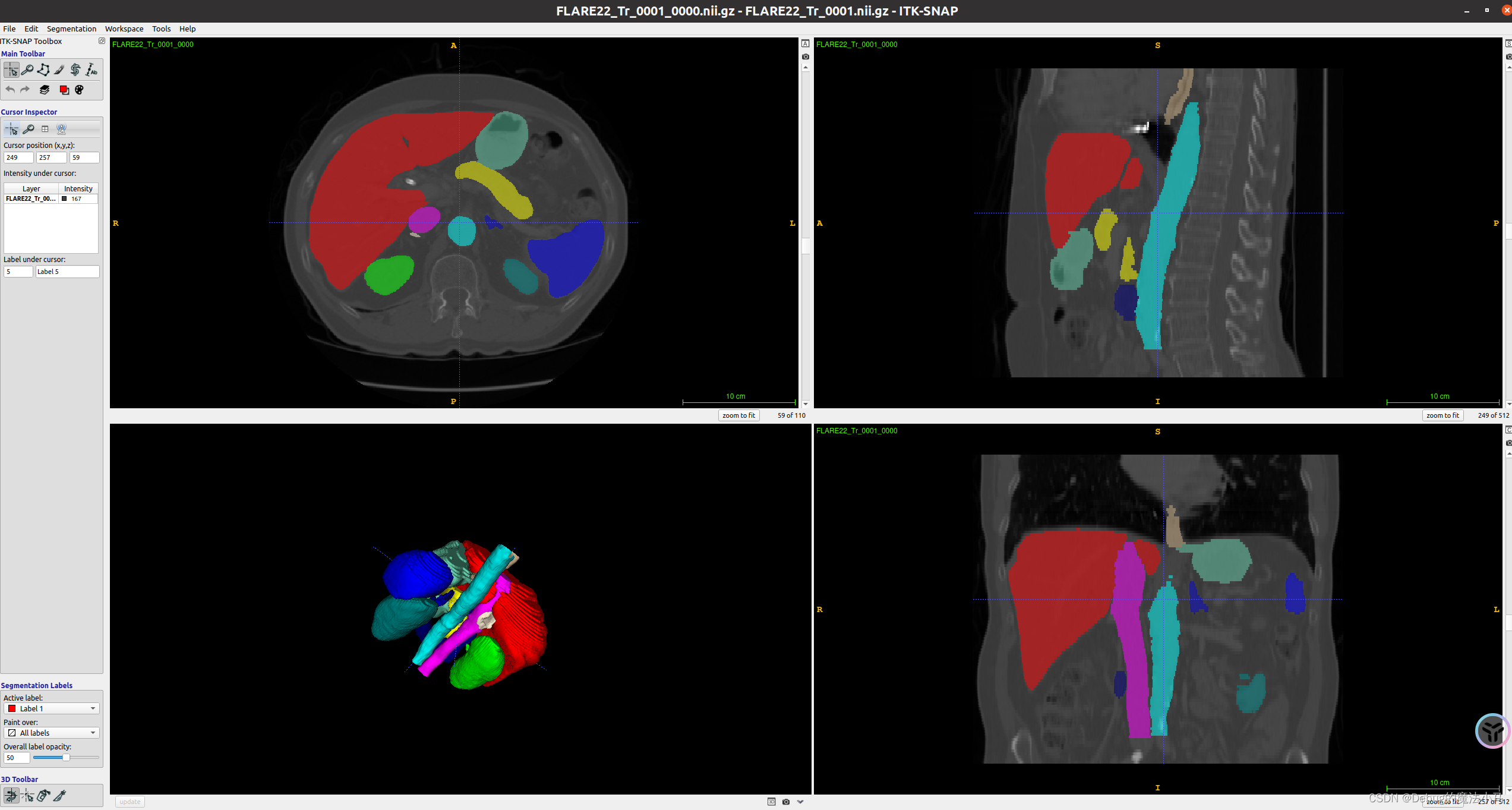The height and width of the screenshot is (810, 1512).
Task: Select the Paintbrush tool in Main Toolbar
Action: click(x=59, y=70)
